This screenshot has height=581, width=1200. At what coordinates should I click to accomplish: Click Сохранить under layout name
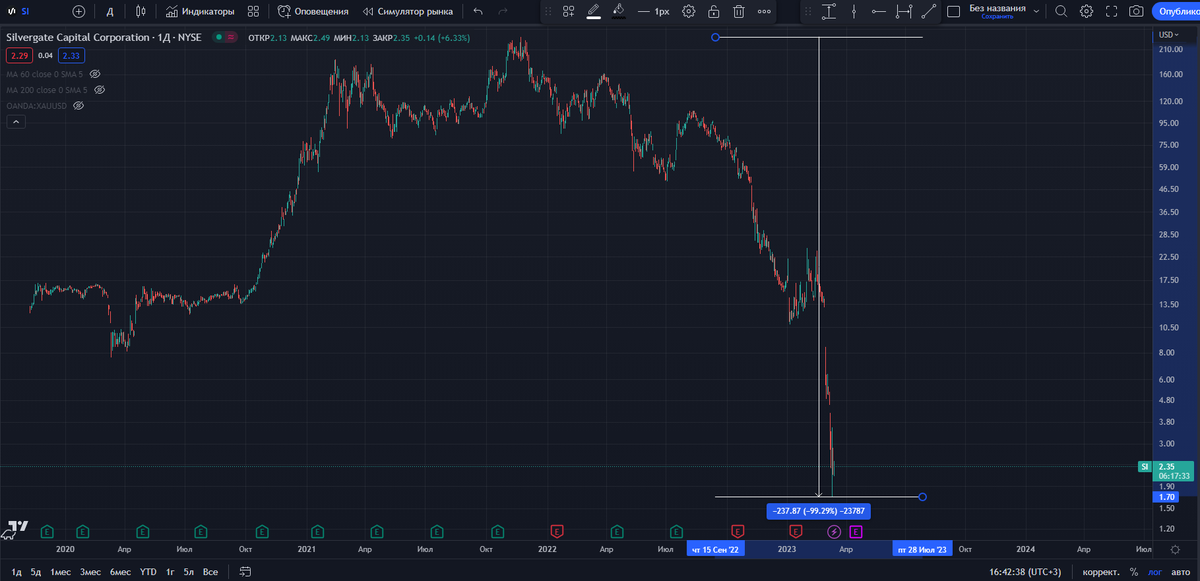pyautogui.click(x=996, y=17)
